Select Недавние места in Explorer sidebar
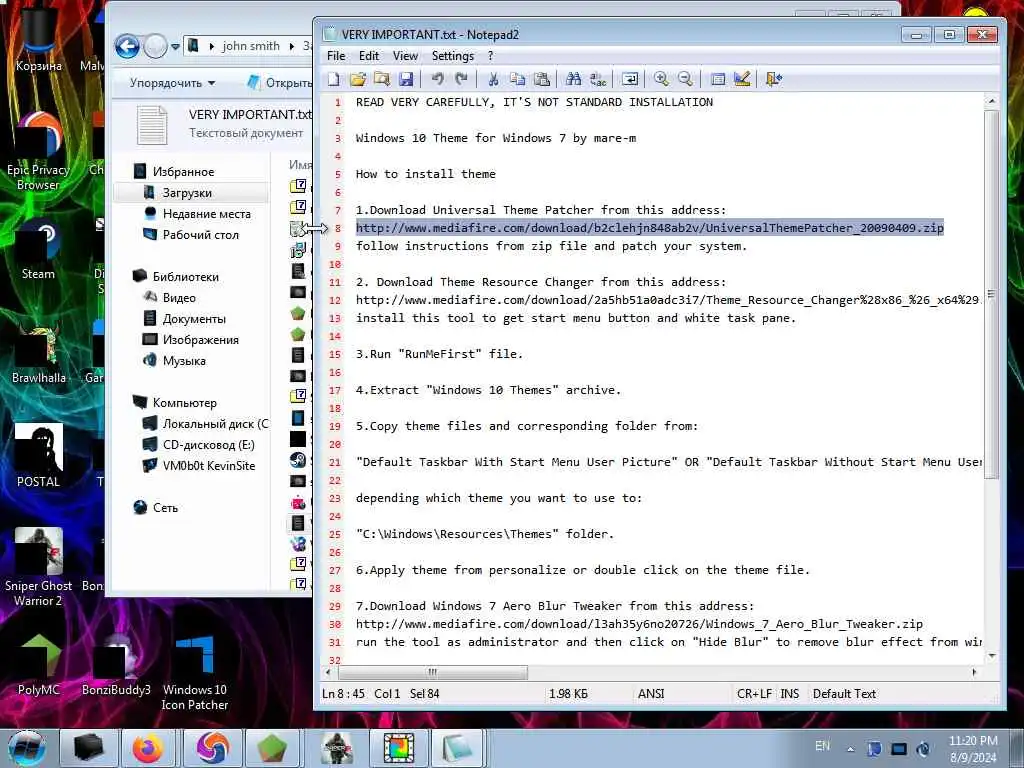Image resolution: width=1024 pixels, height=768 pixels. point(206,214)
